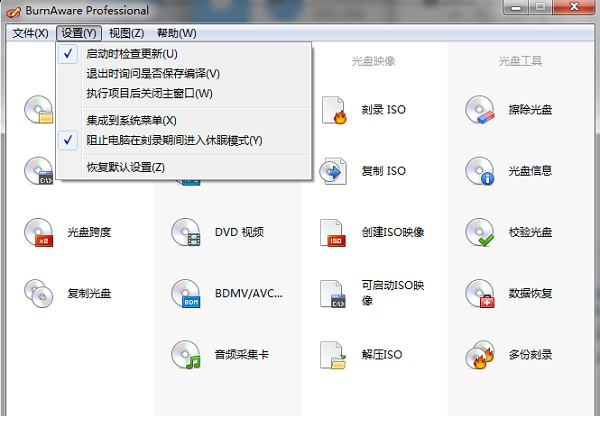Click the 创建ISO映像 label

pyautogui.click(x=393, y=232)
